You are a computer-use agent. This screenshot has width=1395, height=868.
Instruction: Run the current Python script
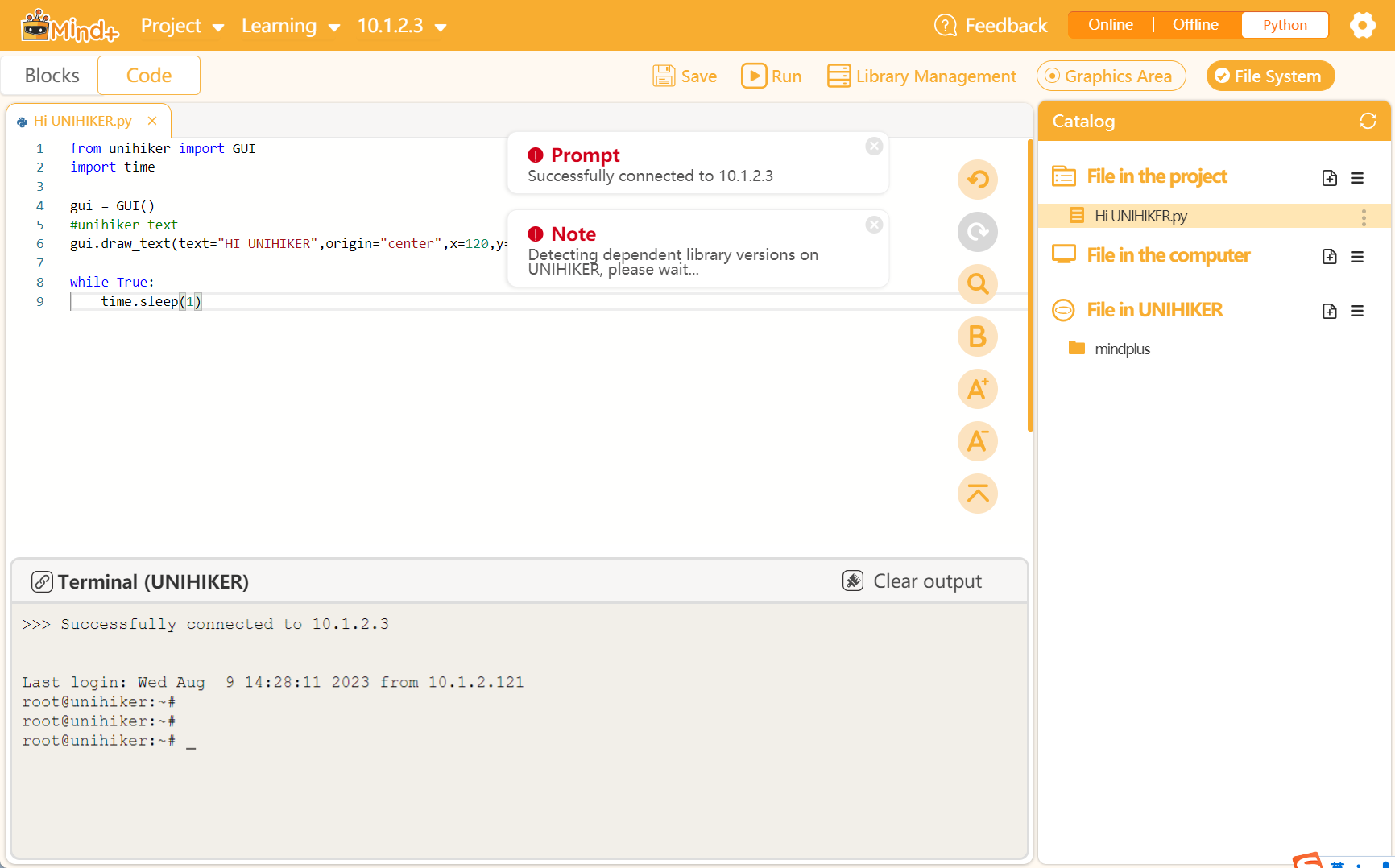(771, 76)
